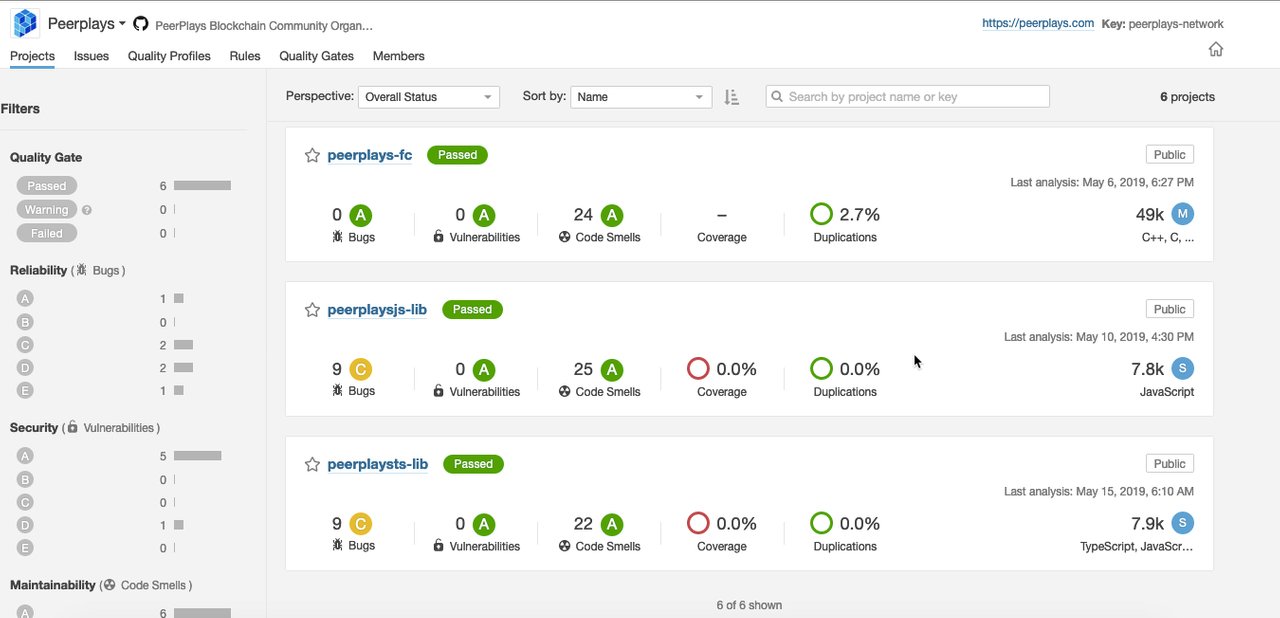This screenshot has width=1280, height=618.
Task: Click peerplaysjs-lib Bugs rating C badge
Action: tap(360, 369)
